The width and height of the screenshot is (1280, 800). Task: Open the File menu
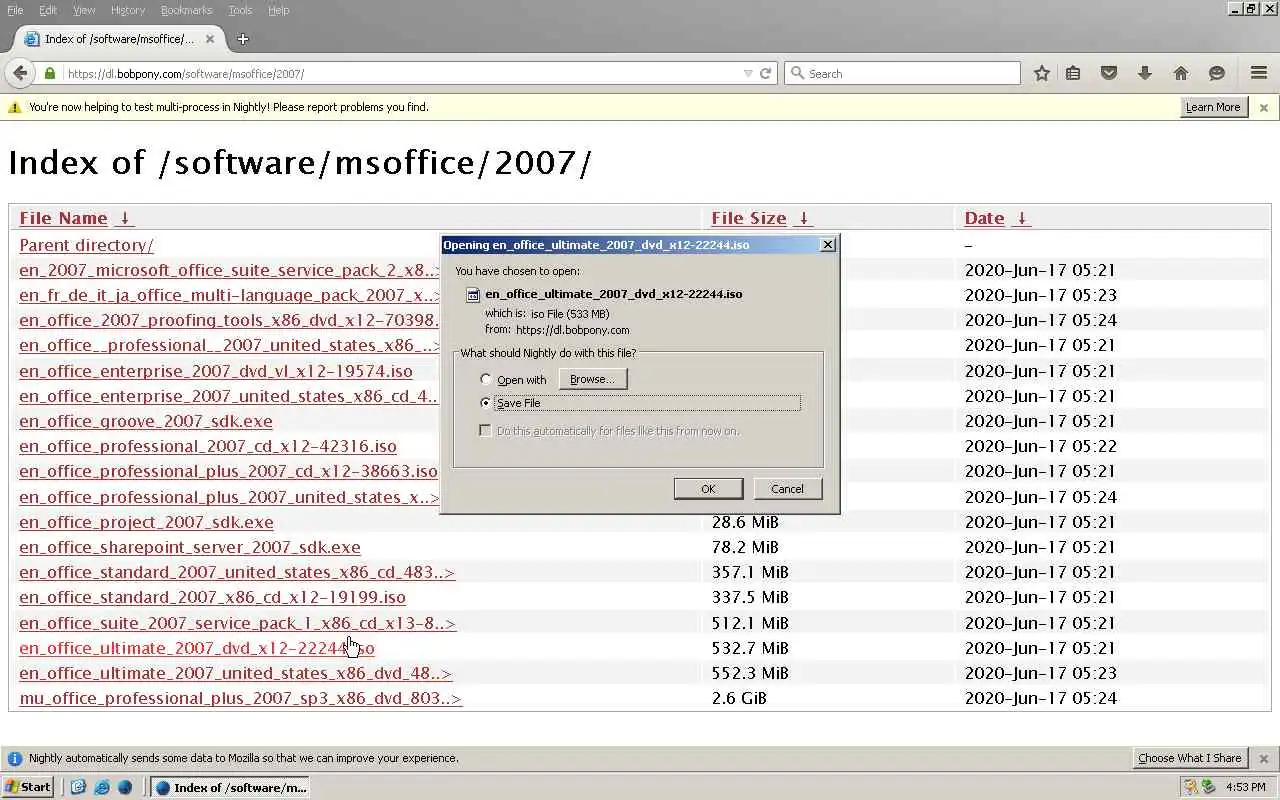(x=15, y=10)
